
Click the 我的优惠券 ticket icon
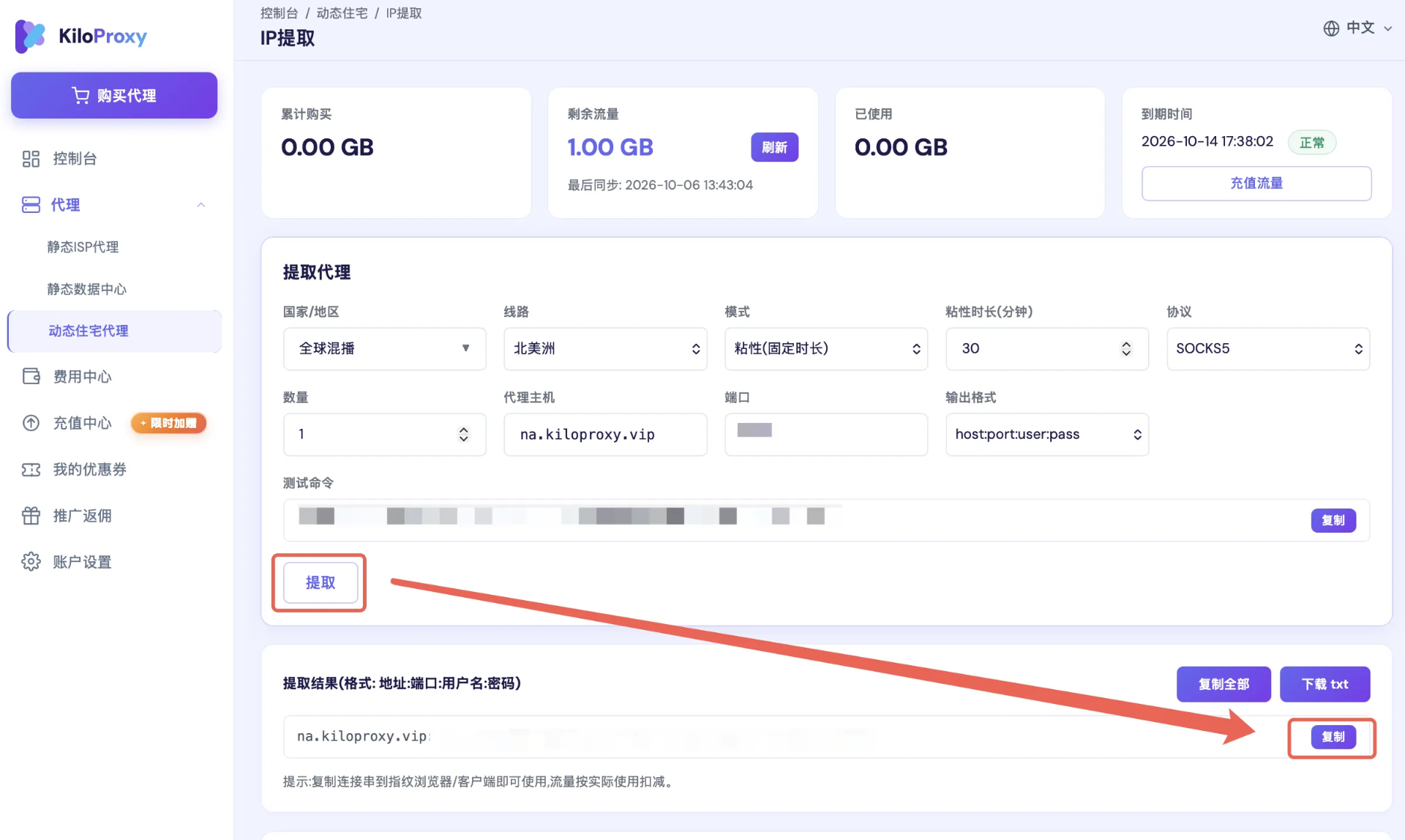[x=31, y=469]
